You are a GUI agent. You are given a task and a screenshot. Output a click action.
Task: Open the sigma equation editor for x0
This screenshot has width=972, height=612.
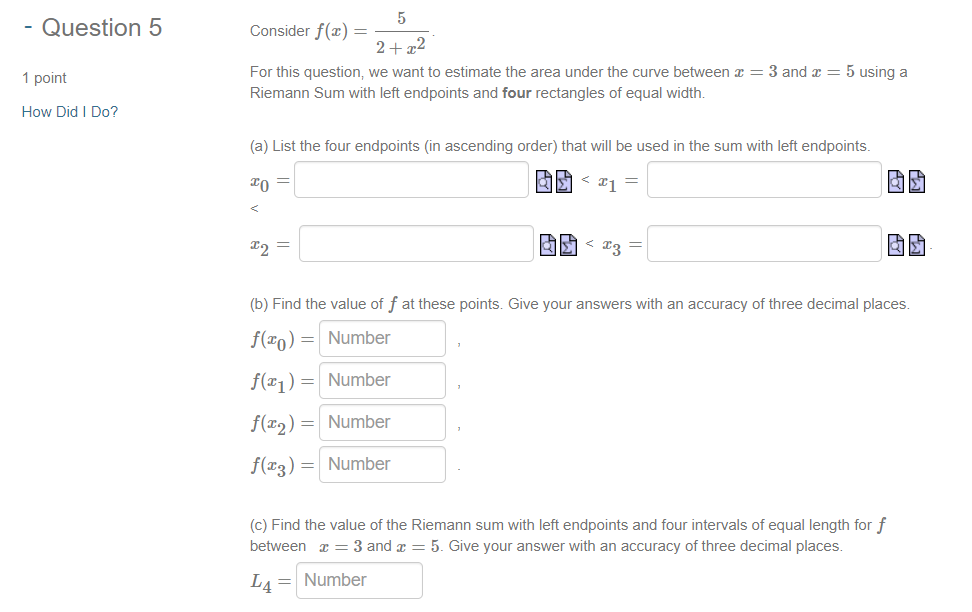562,181
